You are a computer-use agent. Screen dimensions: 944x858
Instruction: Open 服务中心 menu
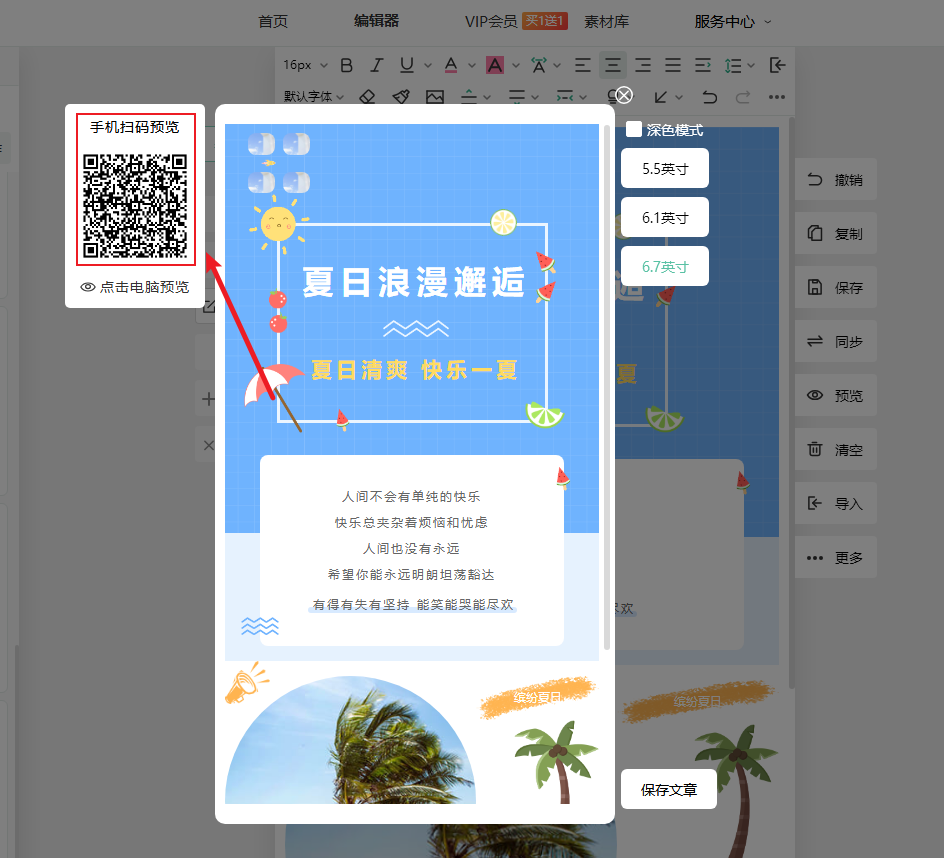(x=724, y=22)
